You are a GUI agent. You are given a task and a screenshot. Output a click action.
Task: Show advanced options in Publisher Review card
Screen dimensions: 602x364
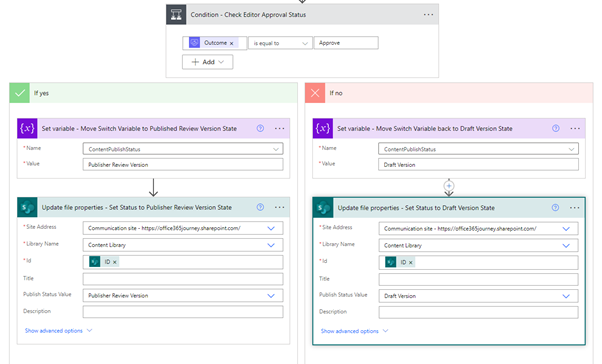click(58, 331)
